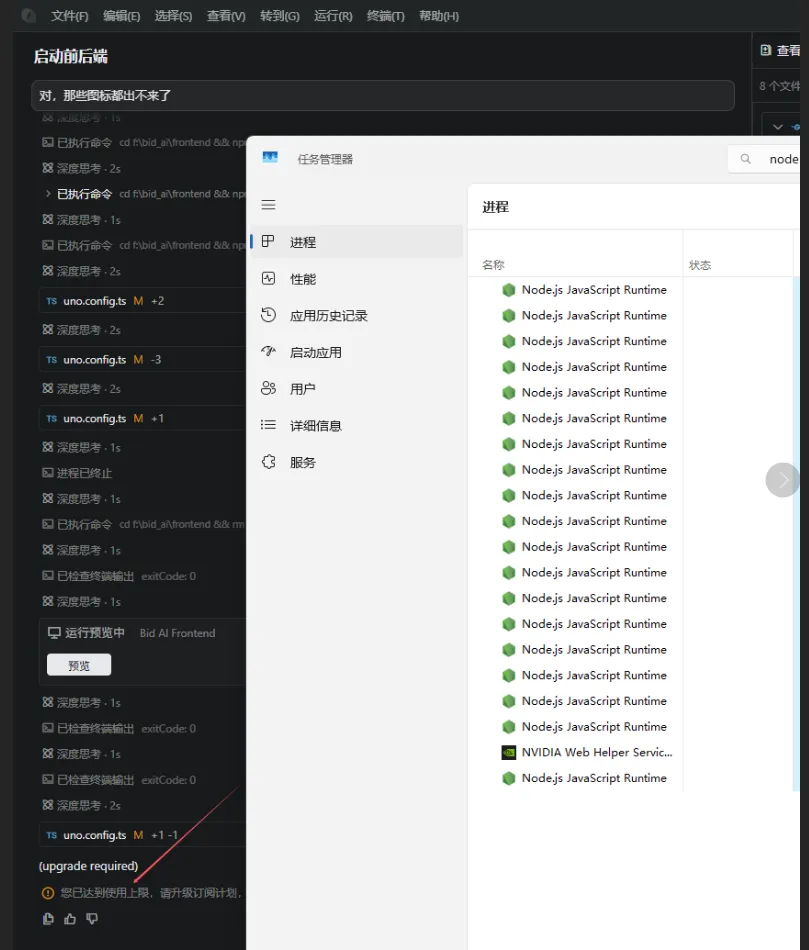The height and width of the screenshot is (950, 809).
Task: Click the thumbs down feedback icon
Action: click(x=92, y=919)
